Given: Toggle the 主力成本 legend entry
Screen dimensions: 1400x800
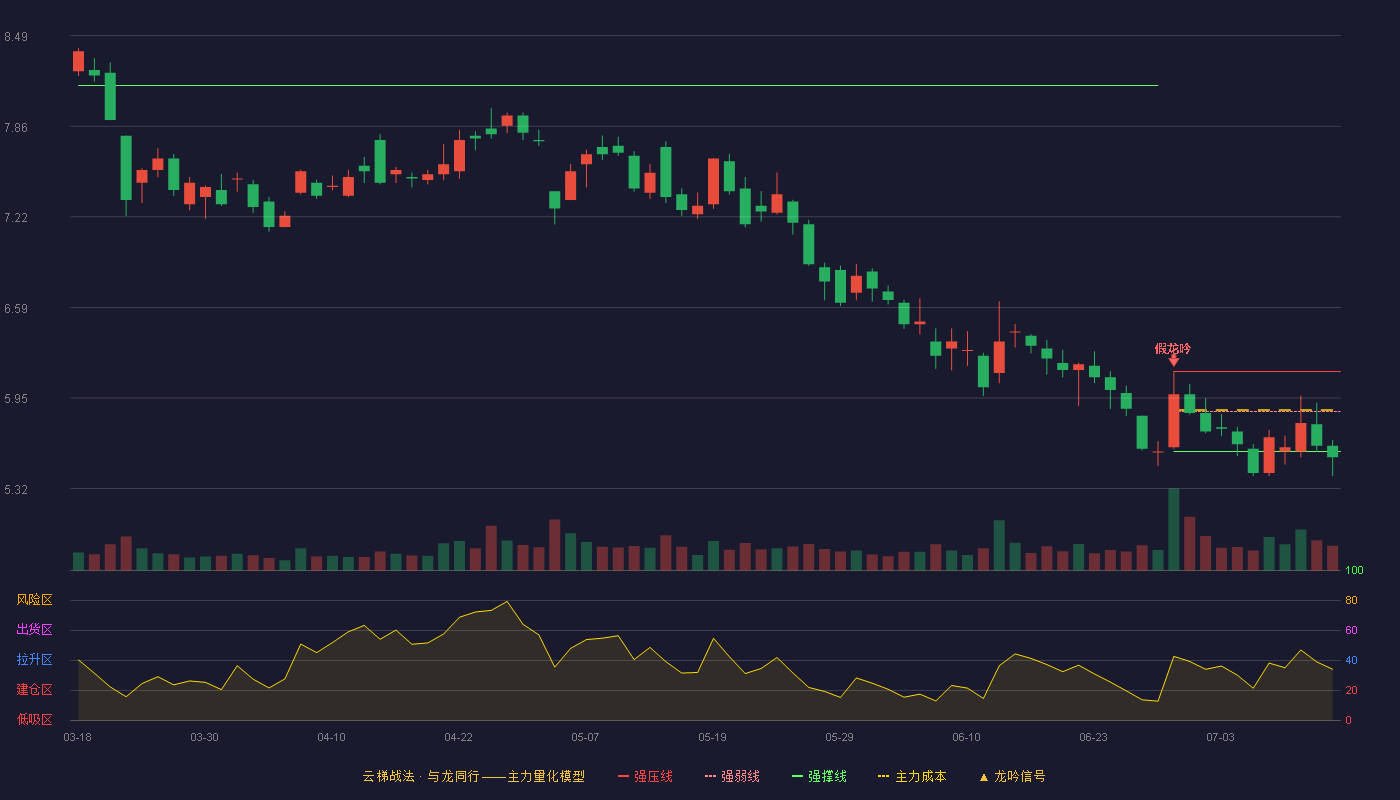Looking at the screenshot, I should (912, 776).
